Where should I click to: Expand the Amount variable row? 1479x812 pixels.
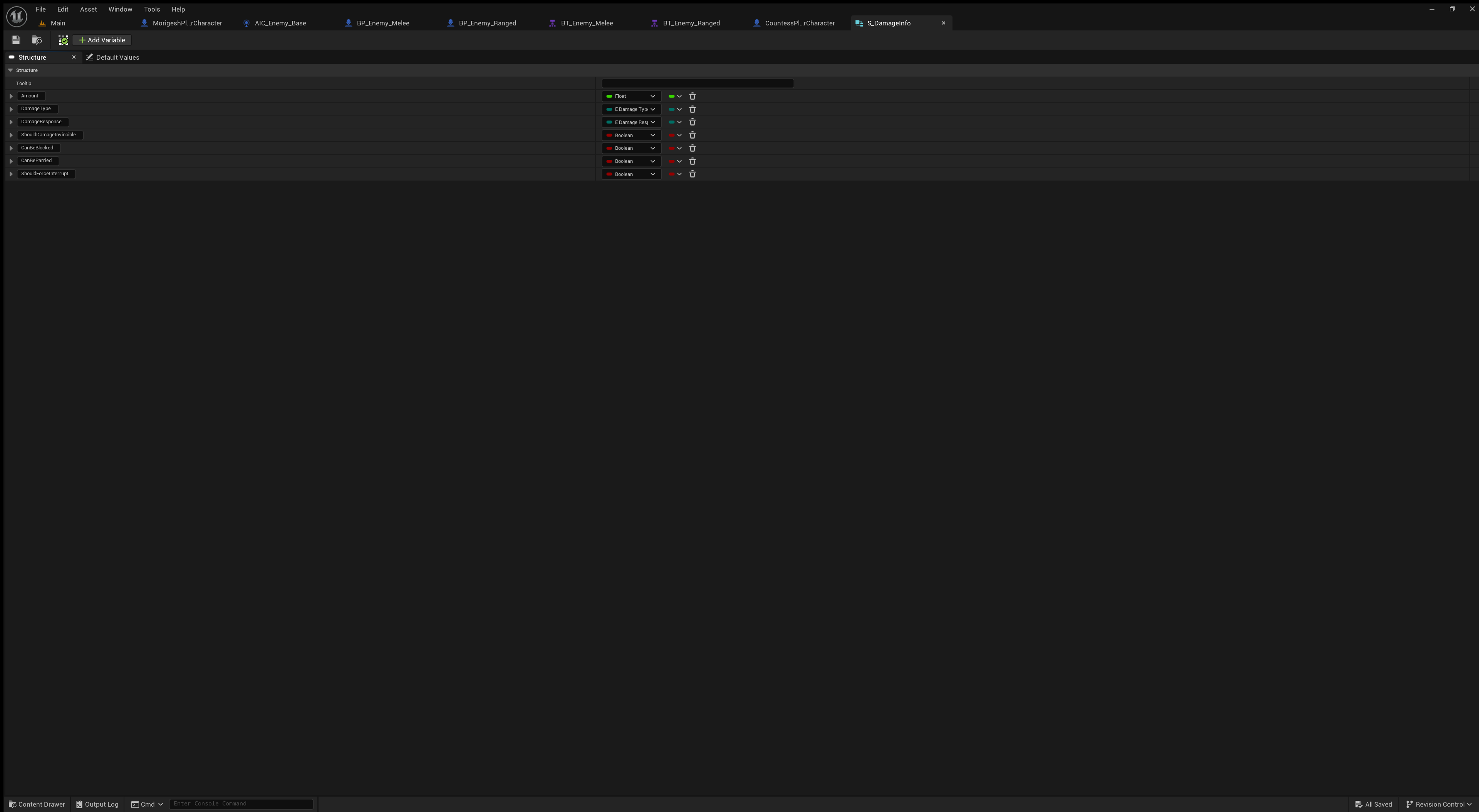(11, 96)
